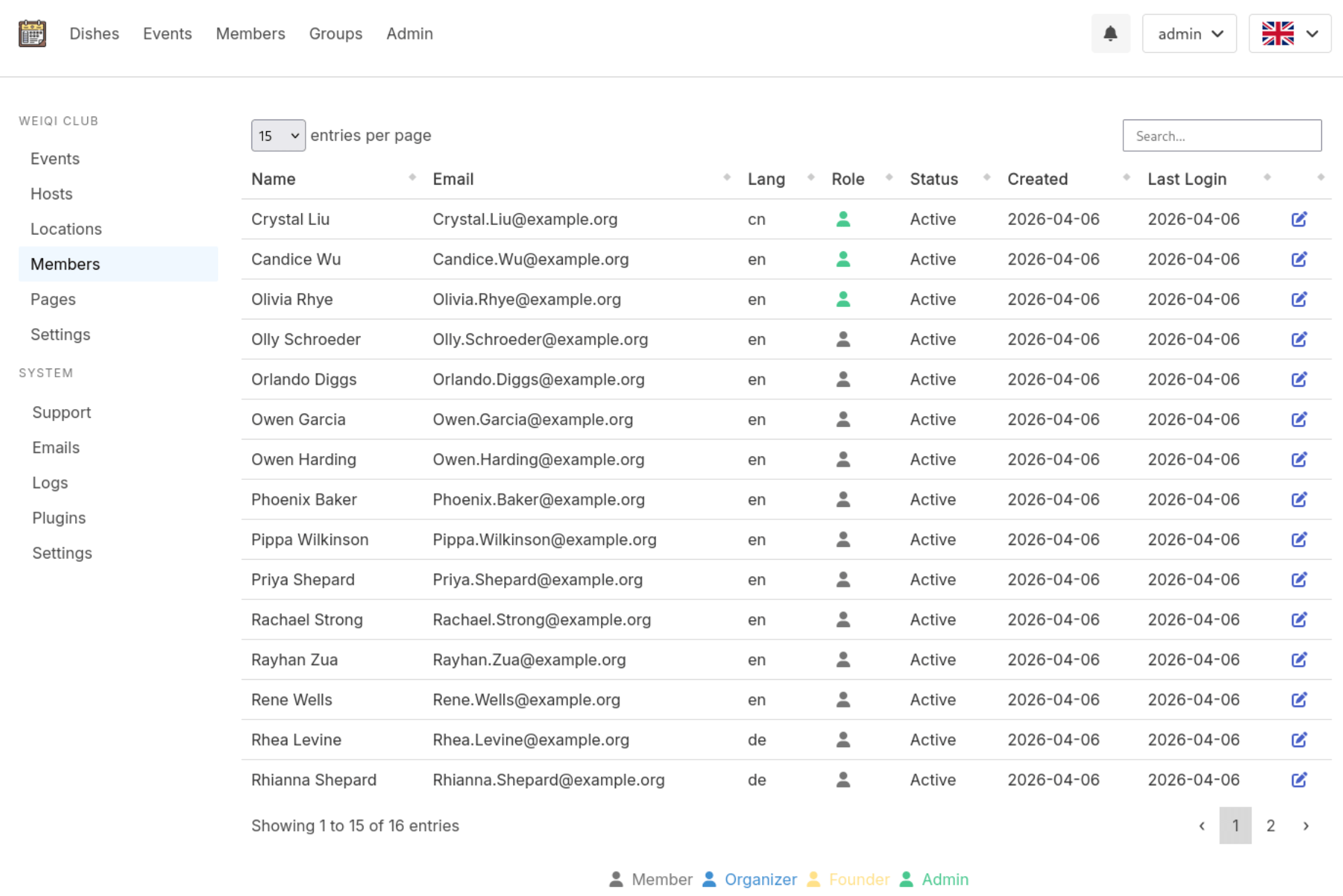Click the Organizer link in the legend
The height and width of the screenshot is (896, 1343).
[x=760, y=878]
